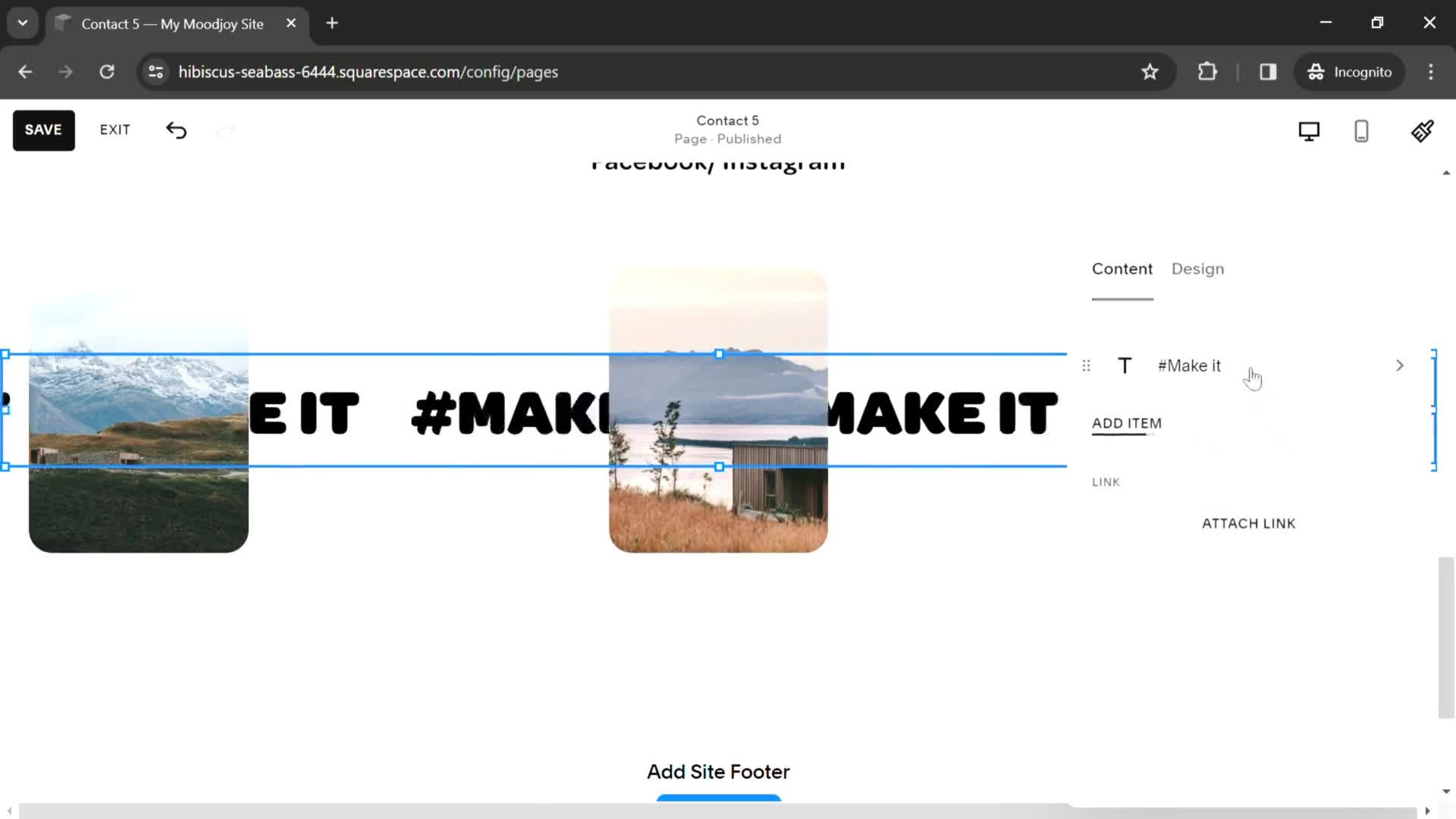Image resolution: width=1456 pixels, height=819 pixels.
Task: Select the mobile view icon
Action: pos(1362,130)
